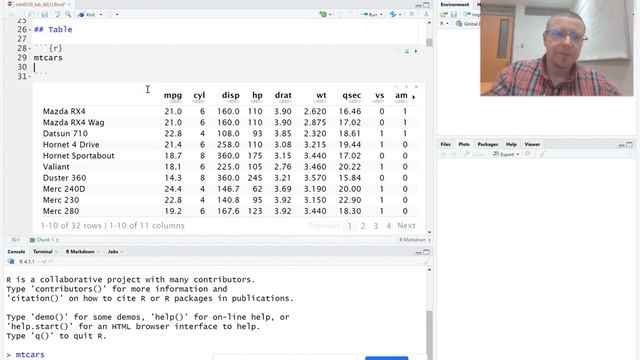The image size is (640, 360).
Task: Click the Mazda RX4 Wag row name
Action: 73,122
